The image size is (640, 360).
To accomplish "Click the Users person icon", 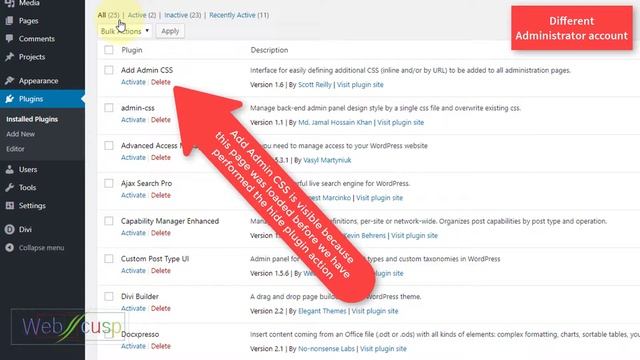I will click(10, 169).
